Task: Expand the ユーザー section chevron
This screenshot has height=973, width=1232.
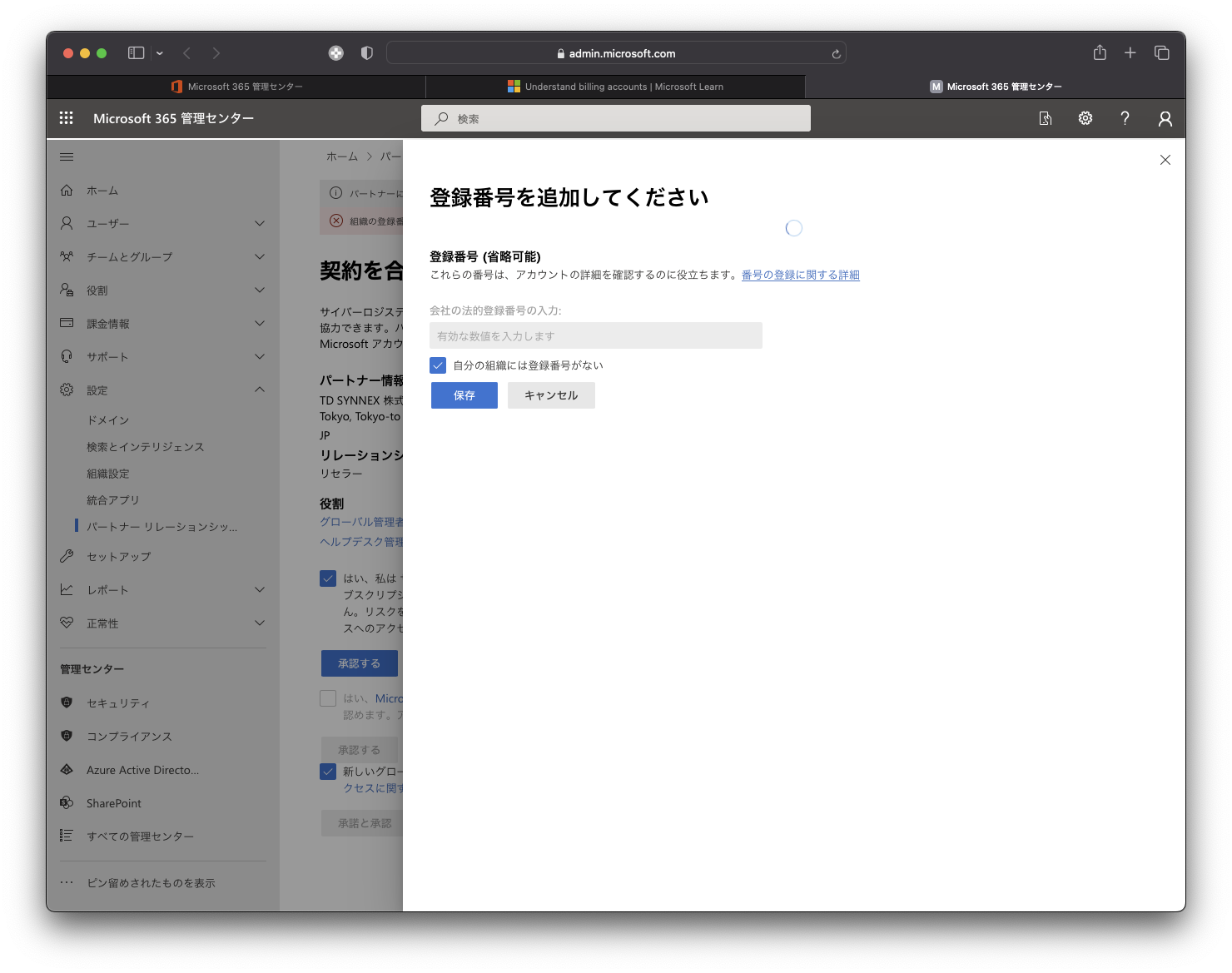Action: click(260, 223)
